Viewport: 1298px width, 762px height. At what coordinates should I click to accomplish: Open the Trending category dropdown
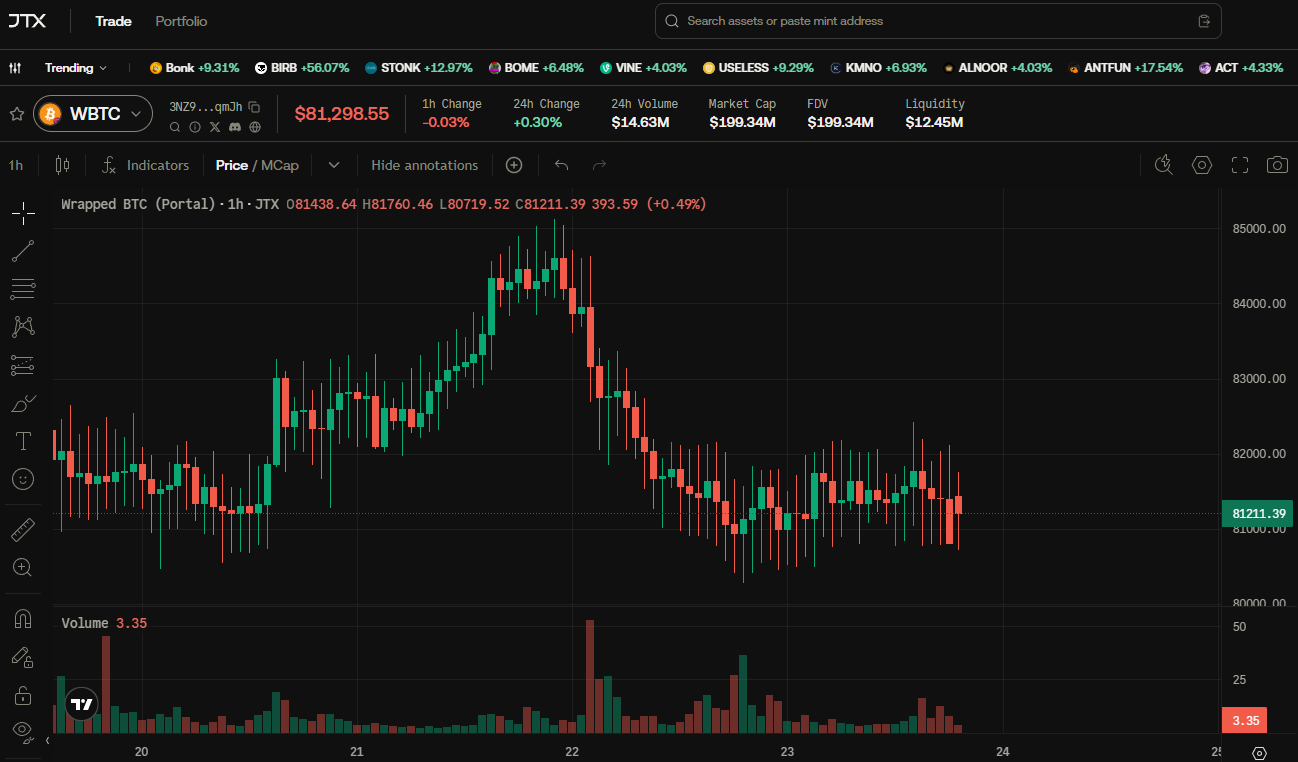76,68
